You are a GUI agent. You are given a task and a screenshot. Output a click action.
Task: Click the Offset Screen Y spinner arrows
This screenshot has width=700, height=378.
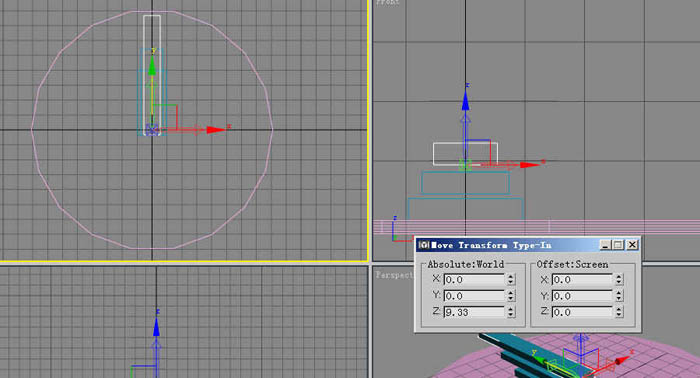pos(619,296)
